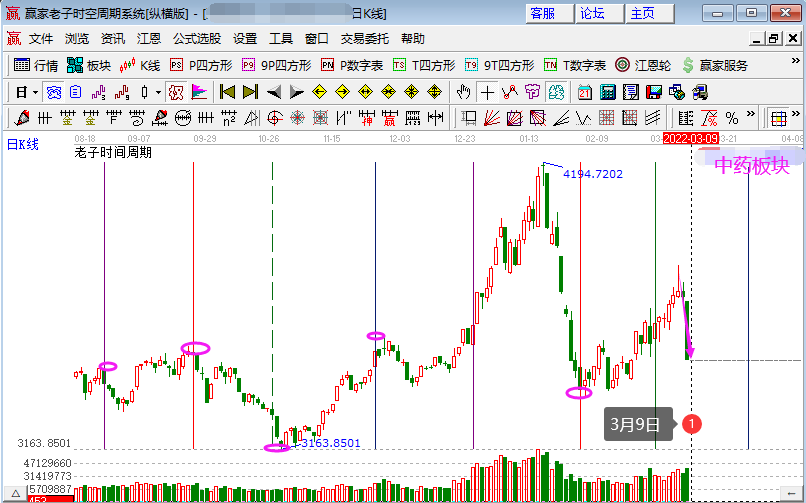The width and height of the screenshot is (806, 503).
Task: Open the calculator icon
Action: [608, 92]
